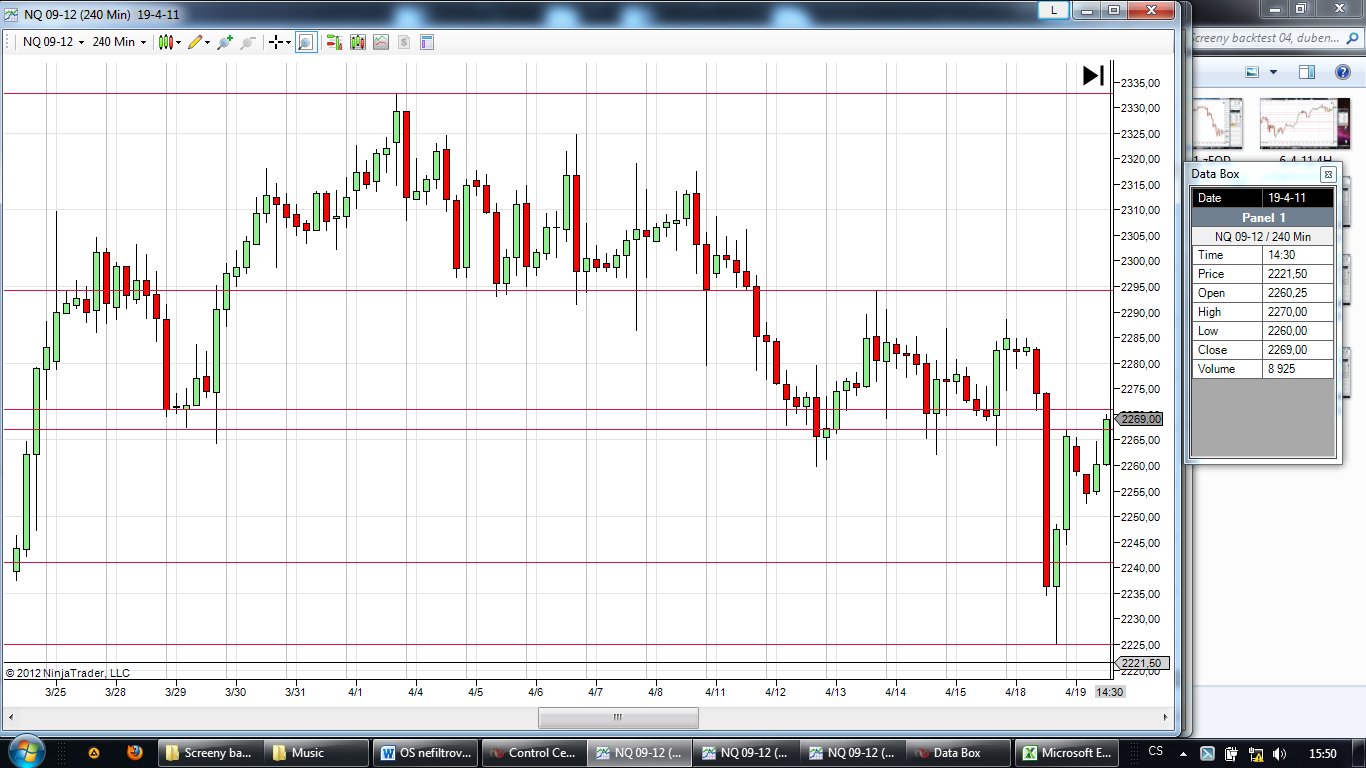Screen dimensions: 1366x768
Task: Switch to the Microsoft E... taskbar button
Action: tap(1067, 753)
